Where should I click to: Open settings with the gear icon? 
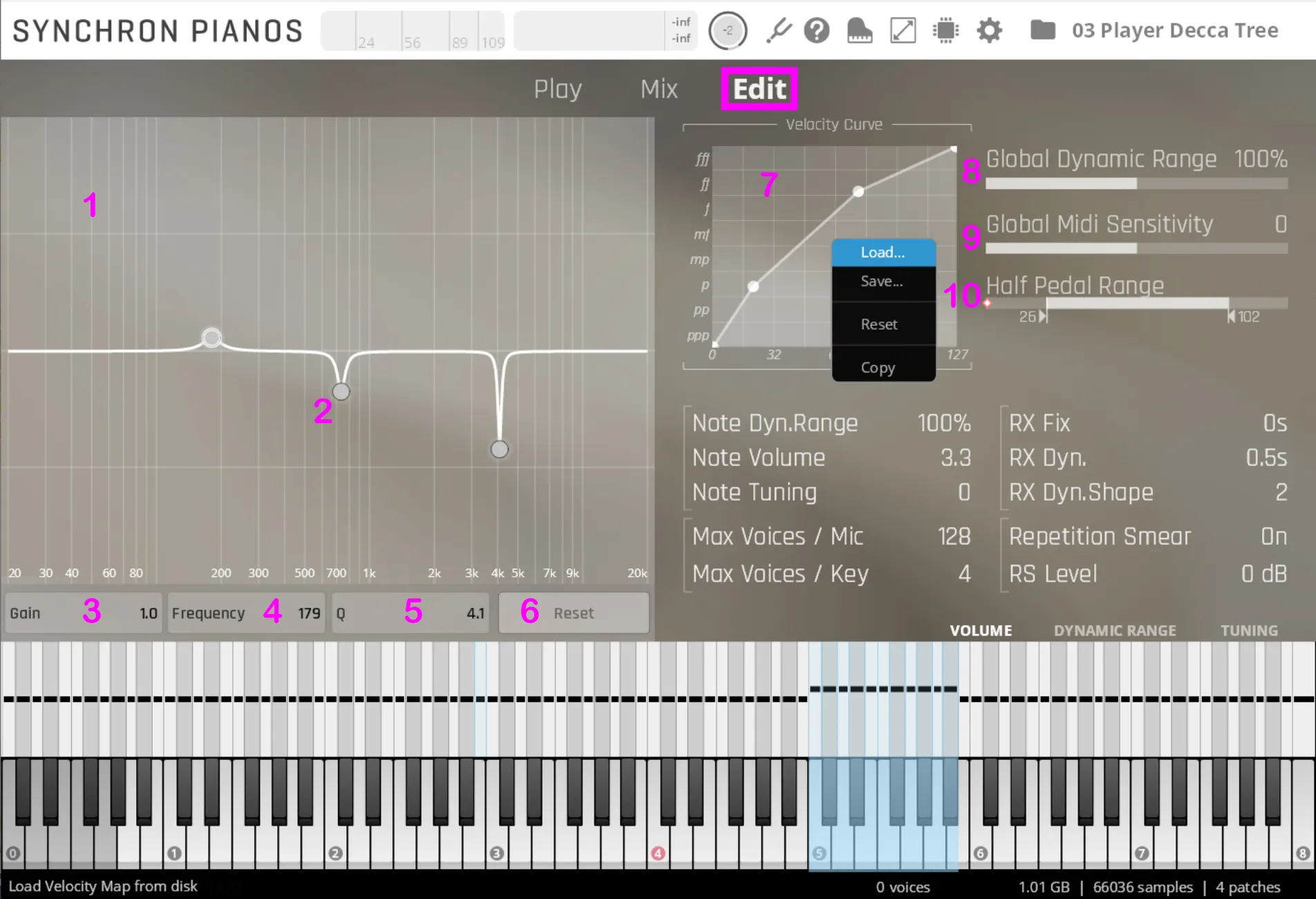point(989,30)
